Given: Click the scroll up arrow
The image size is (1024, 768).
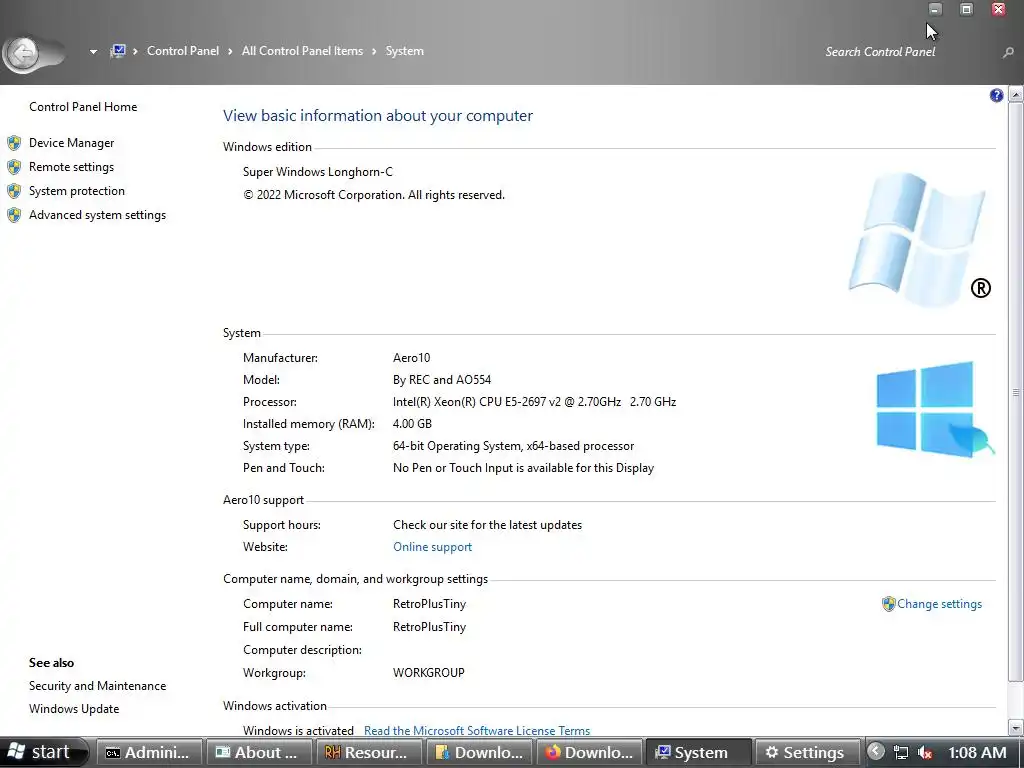Looking at the screenshot, I should point(1016,95).
